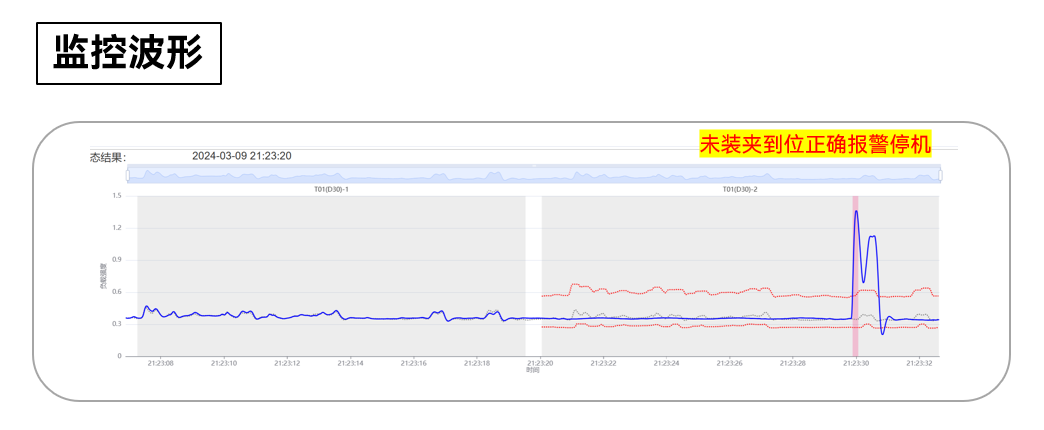This screenshot has height=430, width=1044.
Task: Click the timestamp 2024-03-09 21:23:20
Action: (242, 156)
